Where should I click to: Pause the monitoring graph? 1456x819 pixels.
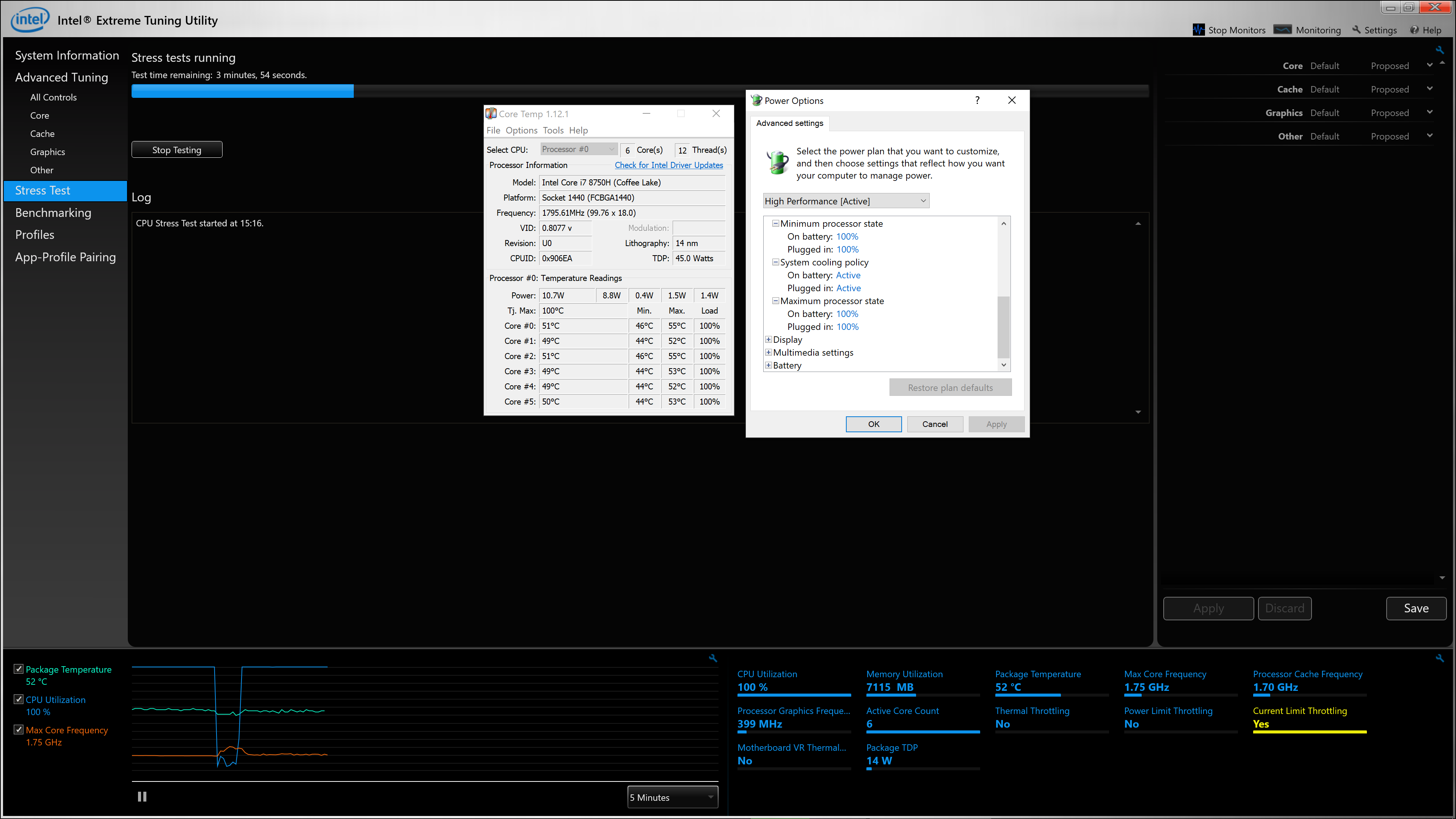[x=142, y=796]
